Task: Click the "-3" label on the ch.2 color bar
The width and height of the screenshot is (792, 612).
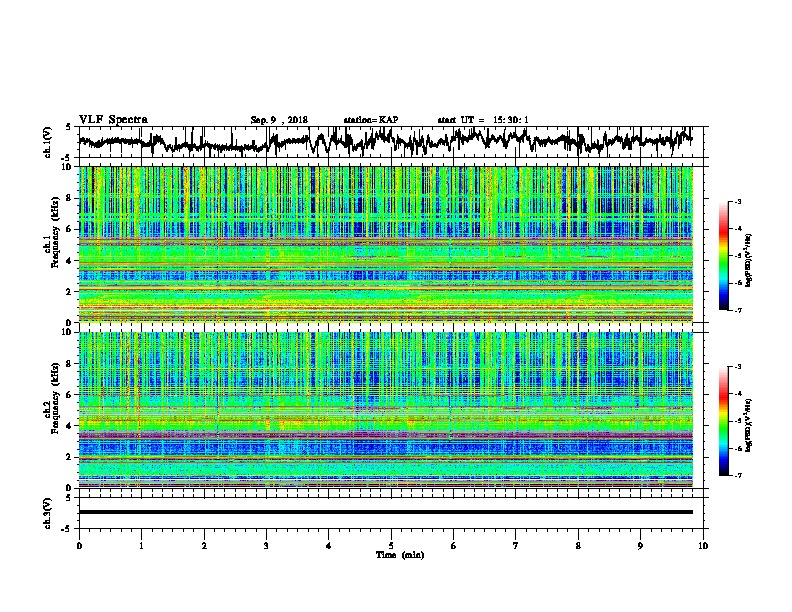Action: 737,367
